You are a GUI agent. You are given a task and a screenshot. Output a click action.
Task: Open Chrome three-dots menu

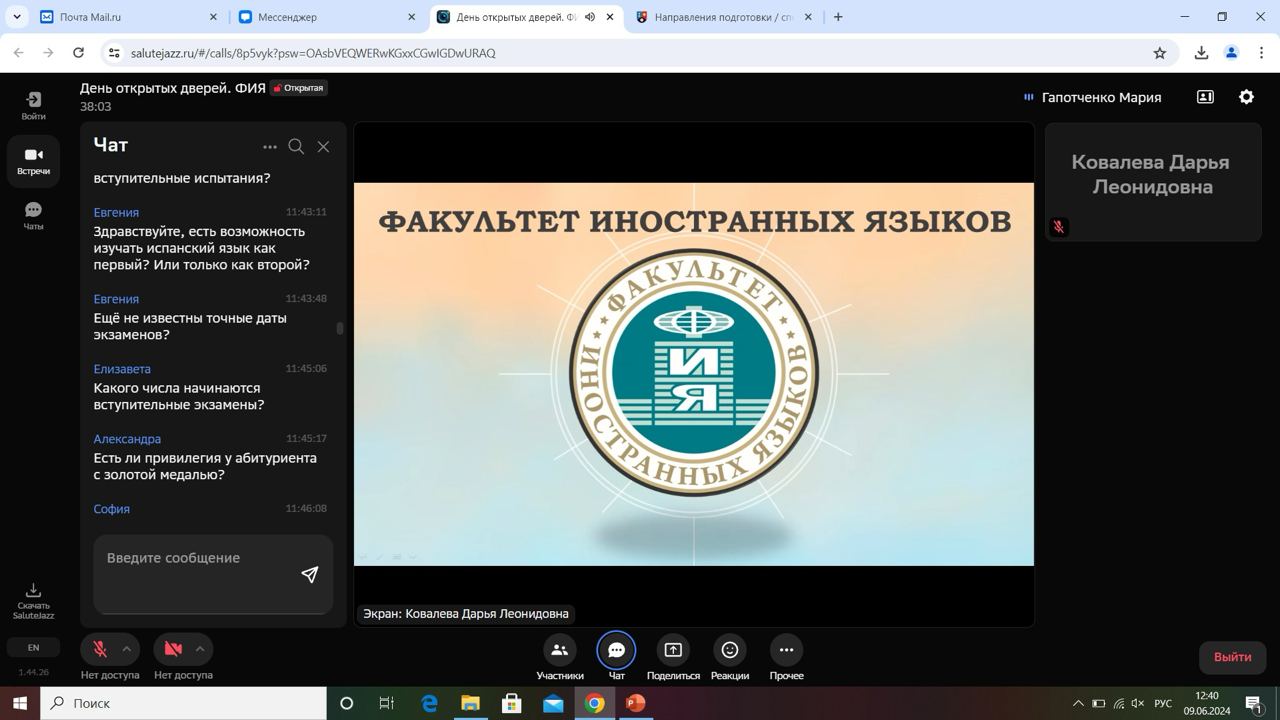click(1263, 53)
